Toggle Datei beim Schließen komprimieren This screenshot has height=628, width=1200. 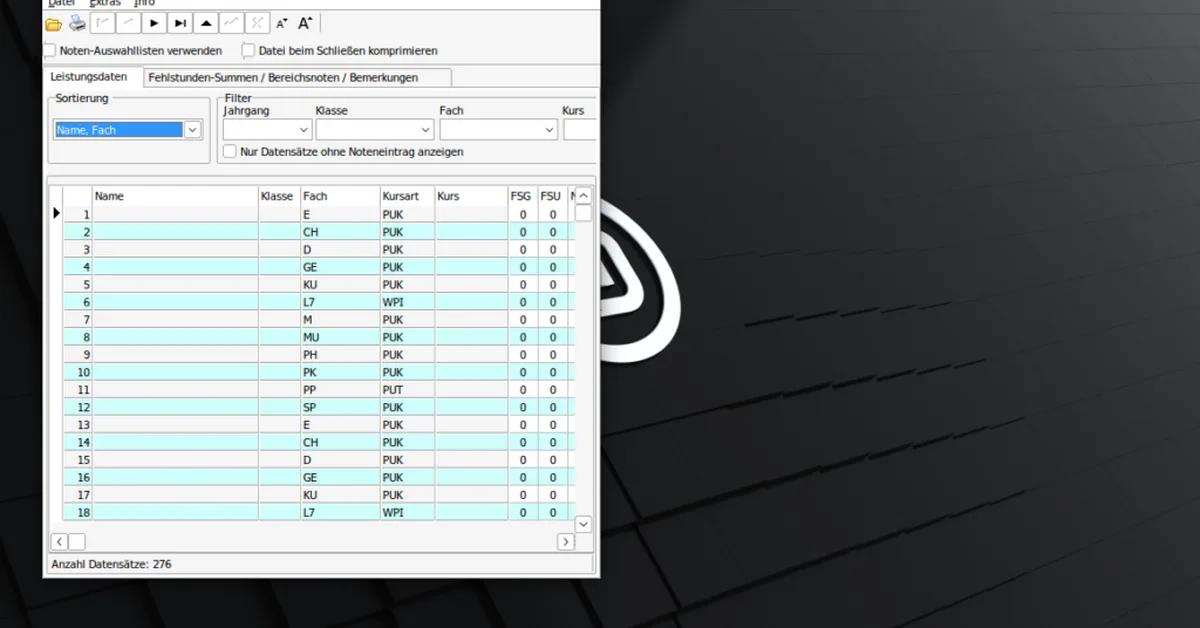tap(248, 50)
